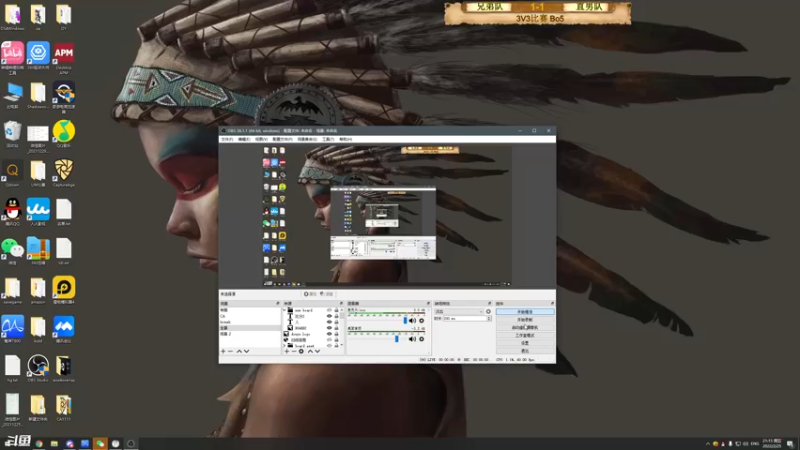Open the 编辑(E) menu

244,139
